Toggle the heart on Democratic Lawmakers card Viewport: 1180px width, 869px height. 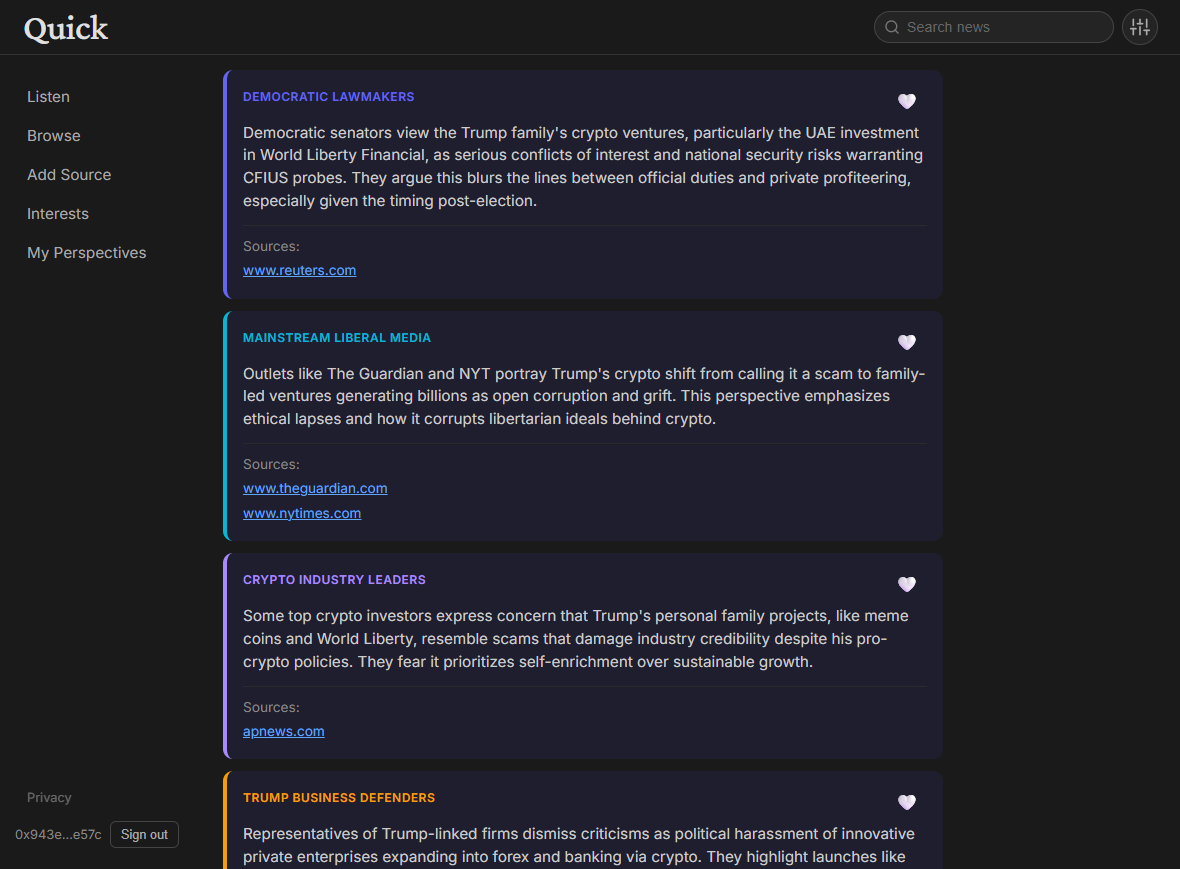pyautogui.click(x=906, y=101)
